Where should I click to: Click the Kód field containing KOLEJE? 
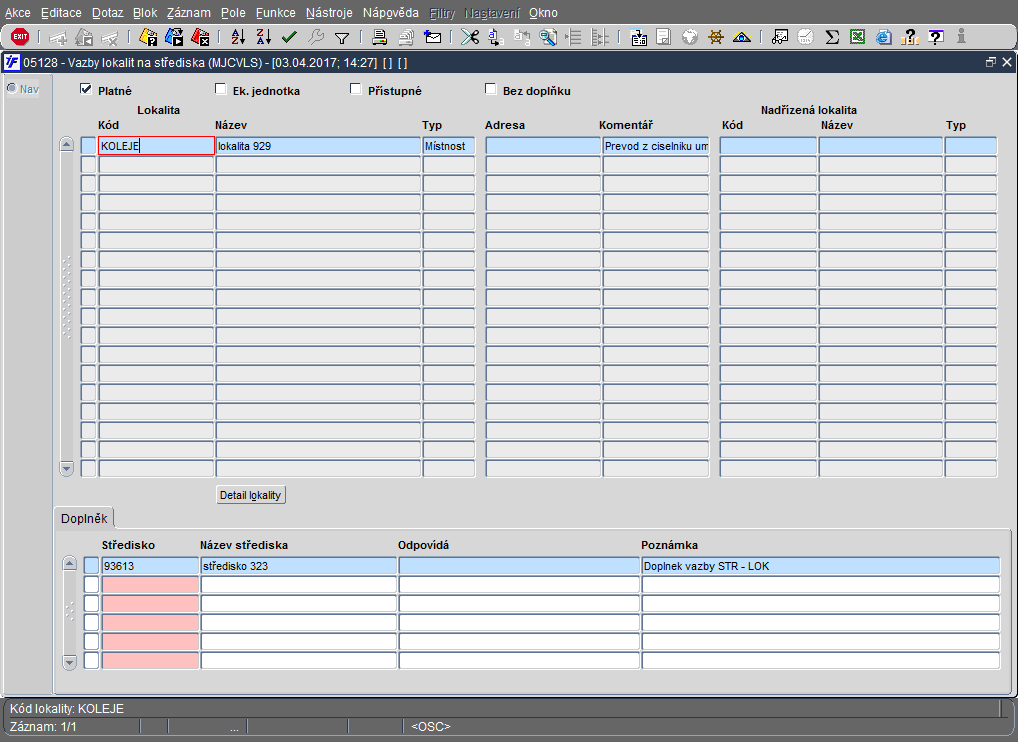point(156,145)
